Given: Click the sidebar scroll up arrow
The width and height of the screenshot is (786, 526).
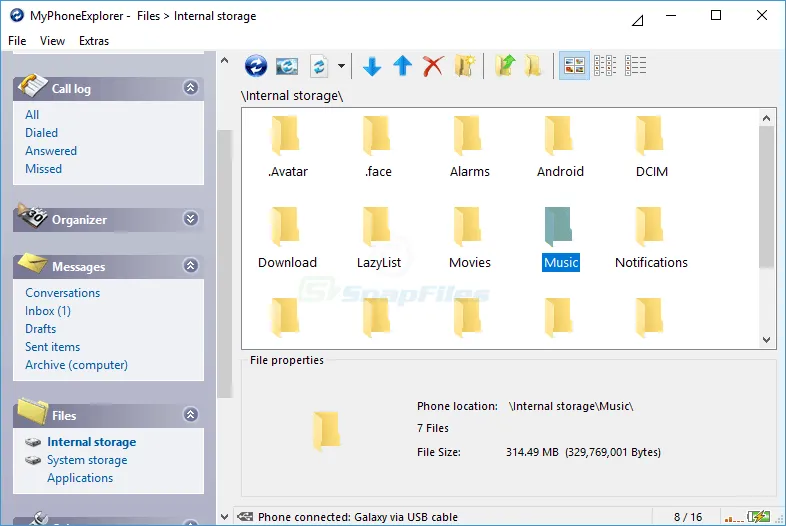Looking at the screenshot, I should [225, 61].
